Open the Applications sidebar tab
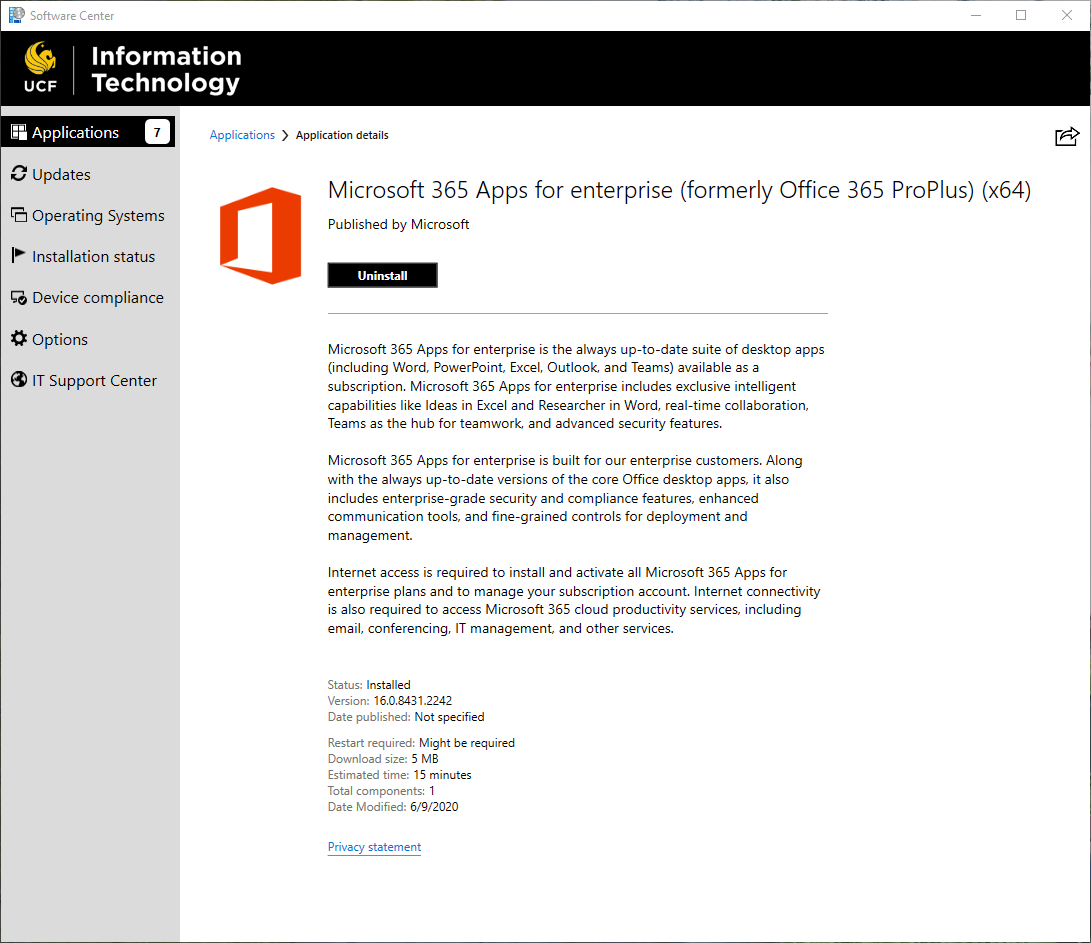 point(88,132)
